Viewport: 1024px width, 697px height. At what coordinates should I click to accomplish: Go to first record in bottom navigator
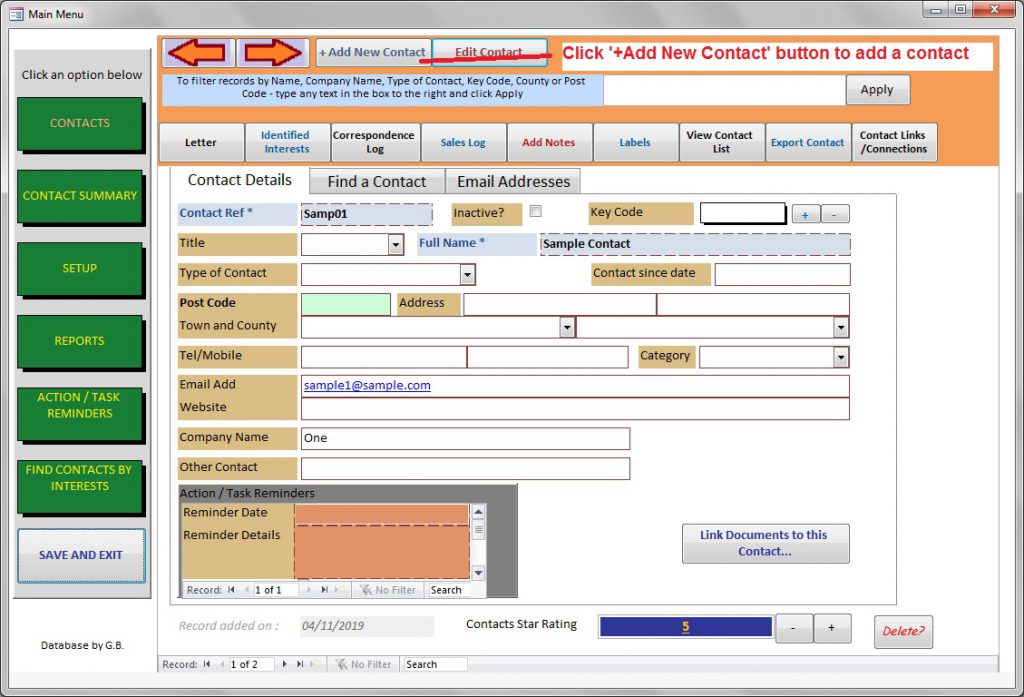(x=207, y=664)
